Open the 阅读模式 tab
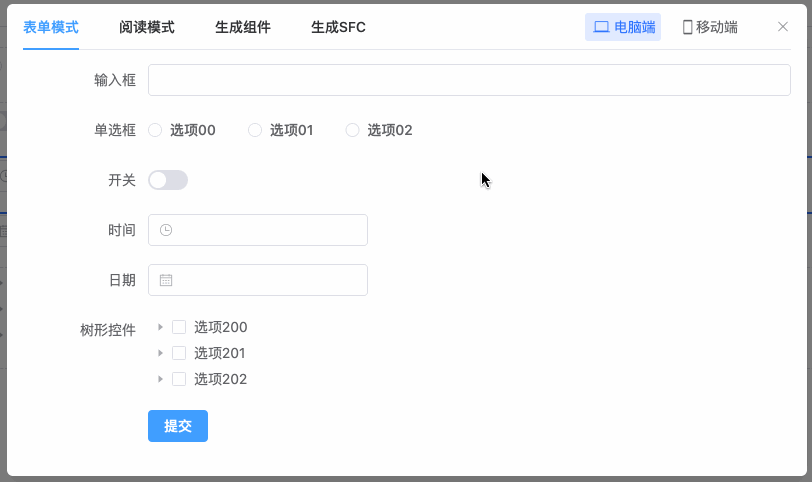Image resolution: width=812 pixels, height=482 pixels. [147, 27]
